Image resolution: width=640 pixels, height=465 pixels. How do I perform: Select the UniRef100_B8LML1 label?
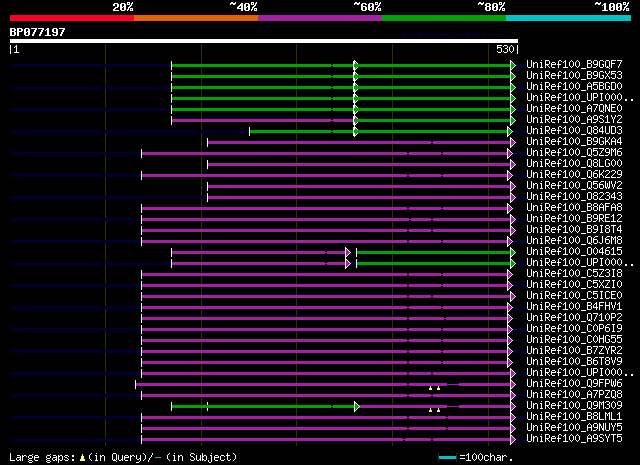pyautogui.click(x=574, y=417)
